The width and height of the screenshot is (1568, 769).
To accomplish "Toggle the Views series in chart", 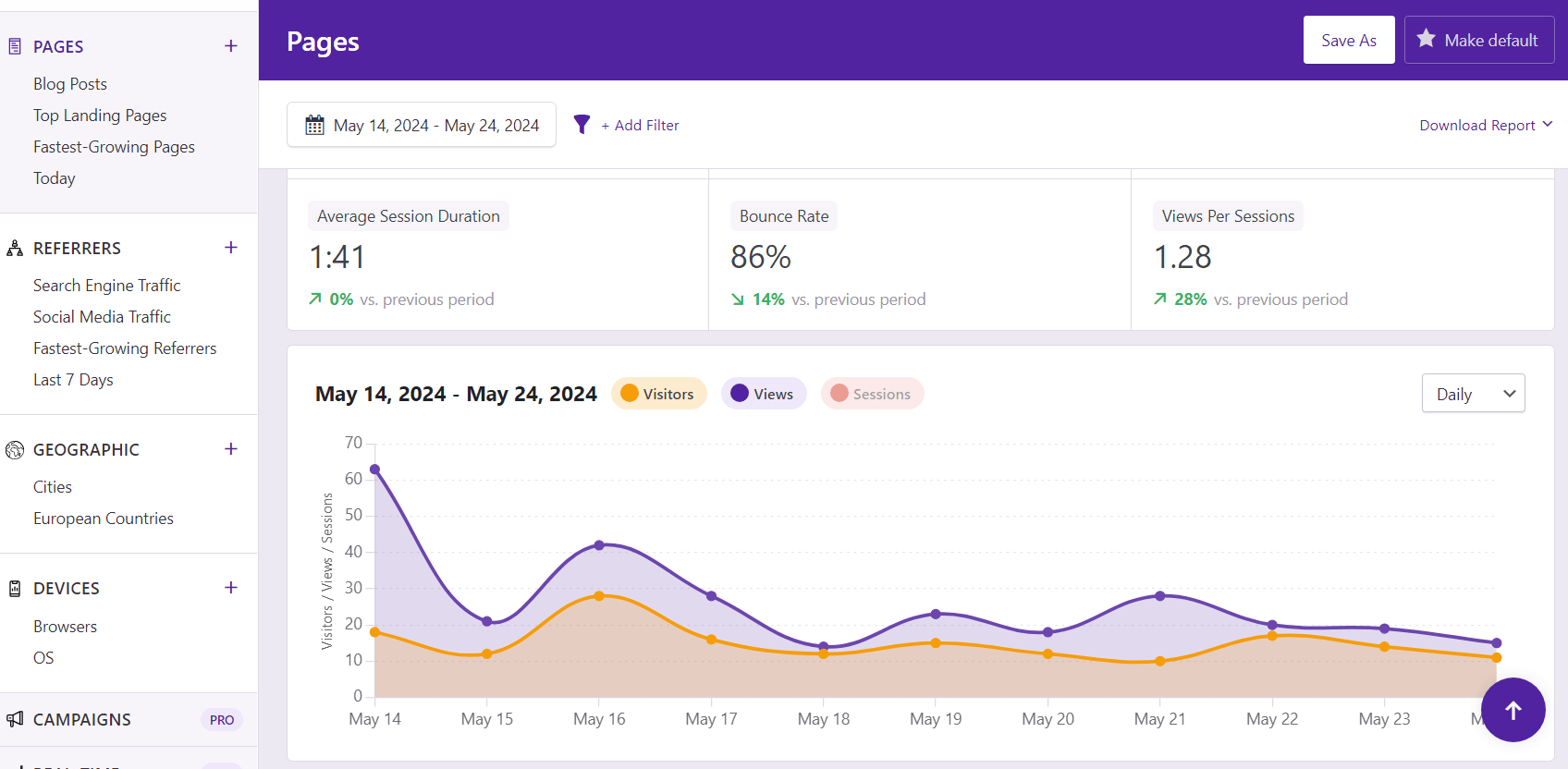I will pyautogui.click(x=764, y=394).
